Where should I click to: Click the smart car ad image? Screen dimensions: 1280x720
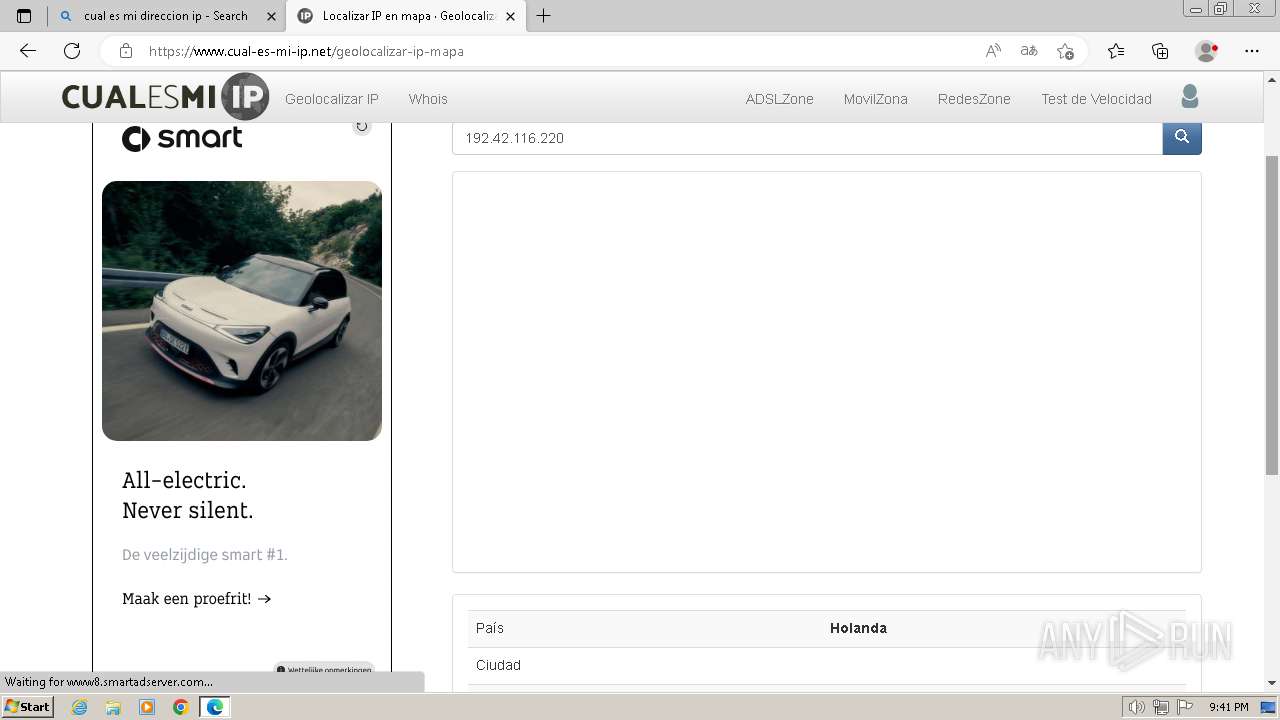click(242, 311)
